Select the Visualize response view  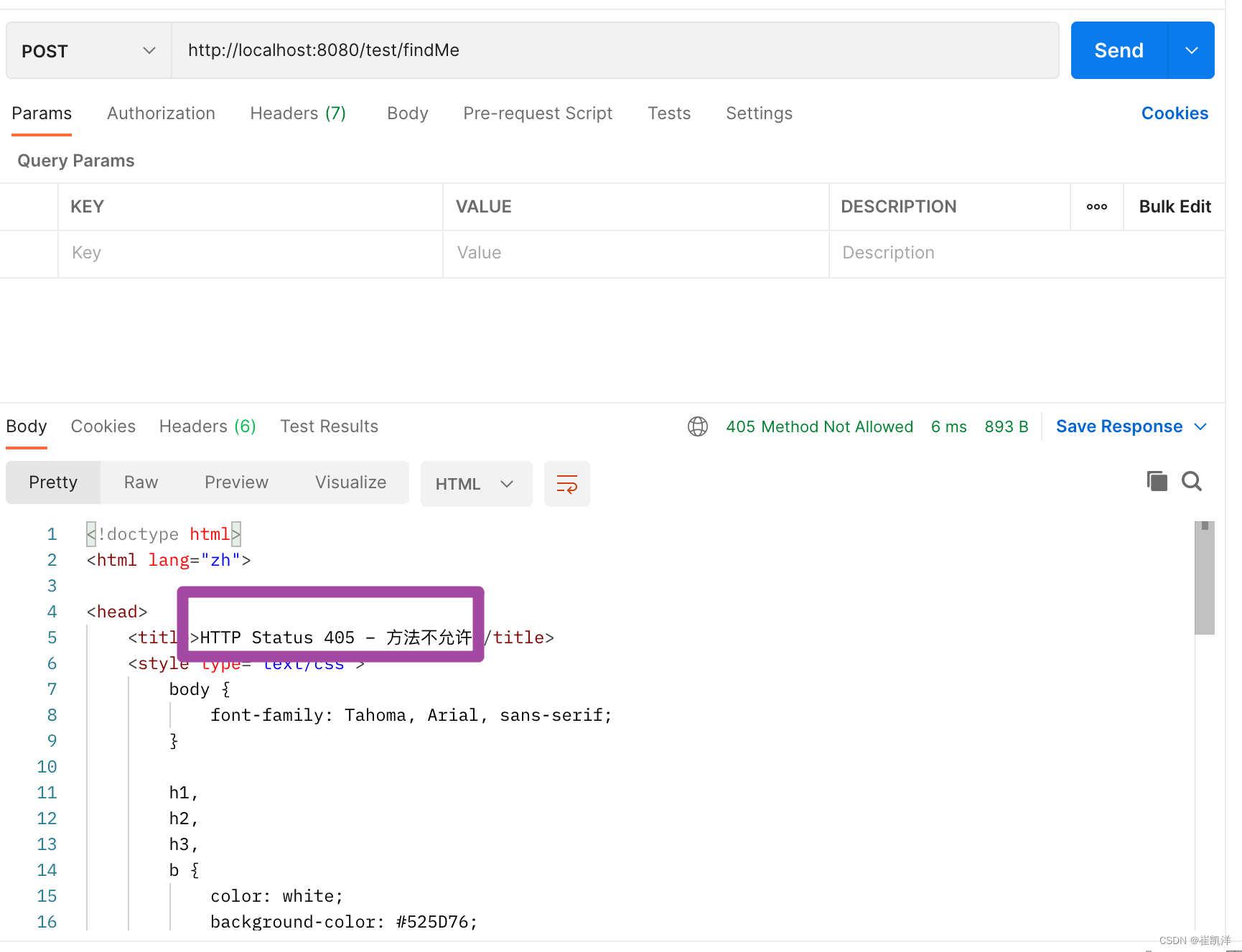350,482
